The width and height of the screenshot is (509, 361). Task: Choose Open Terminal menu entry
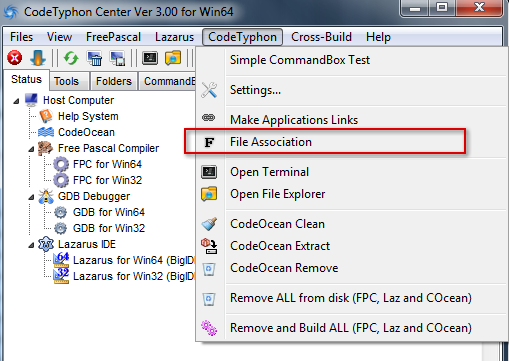(351, 172)
